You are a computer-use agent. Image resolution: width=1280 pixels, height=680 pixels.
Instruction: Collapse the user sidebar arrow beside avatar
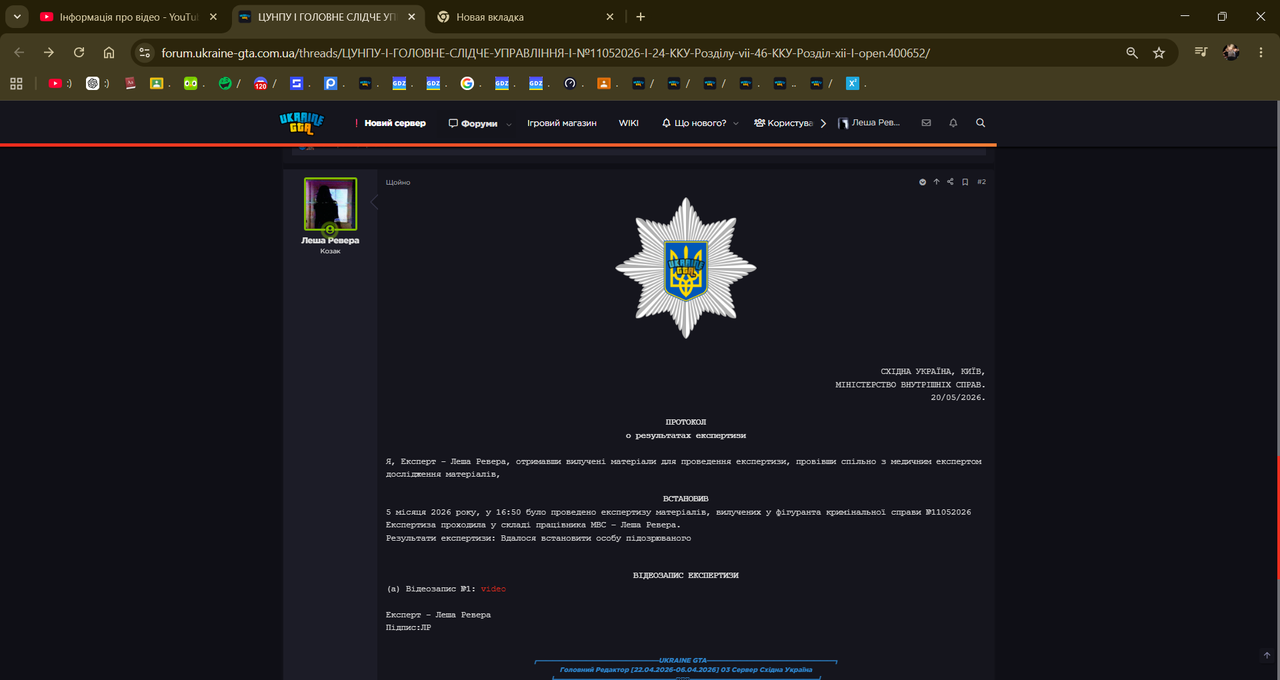click(373, 202)
